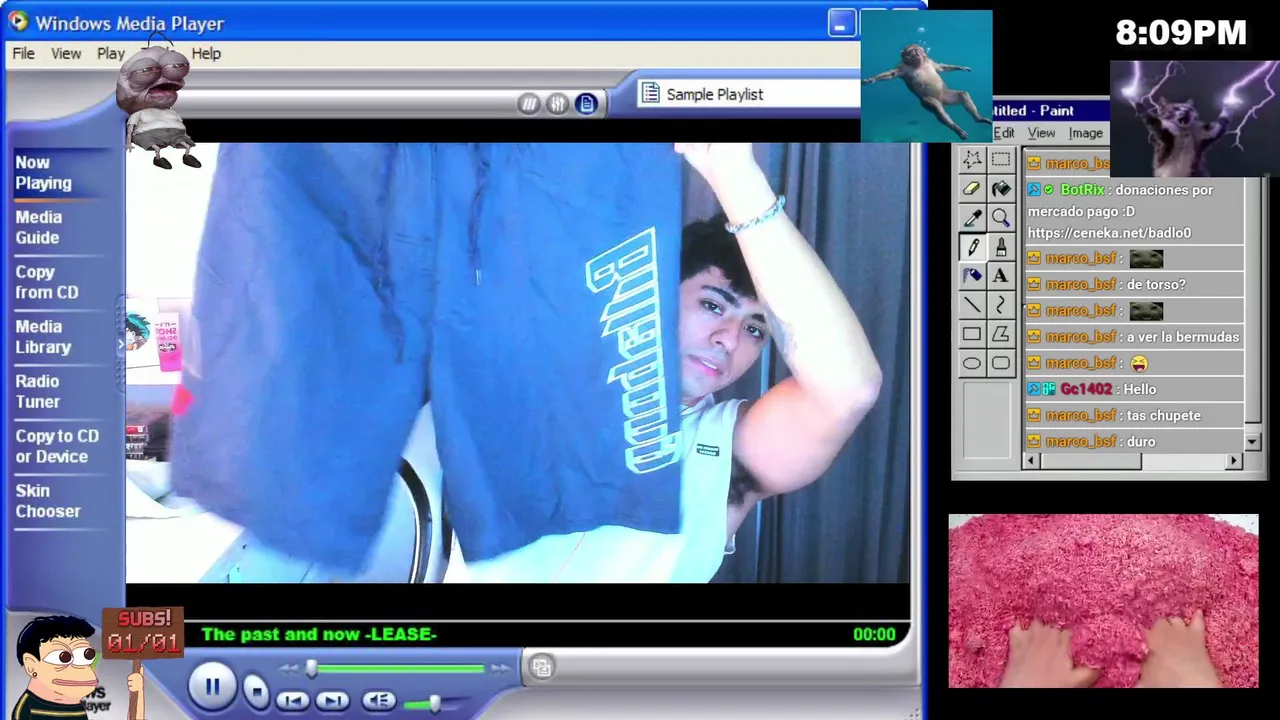1280x720 pixels.
Task: Select the Text tool in Paint
Action: [1001, 276]
